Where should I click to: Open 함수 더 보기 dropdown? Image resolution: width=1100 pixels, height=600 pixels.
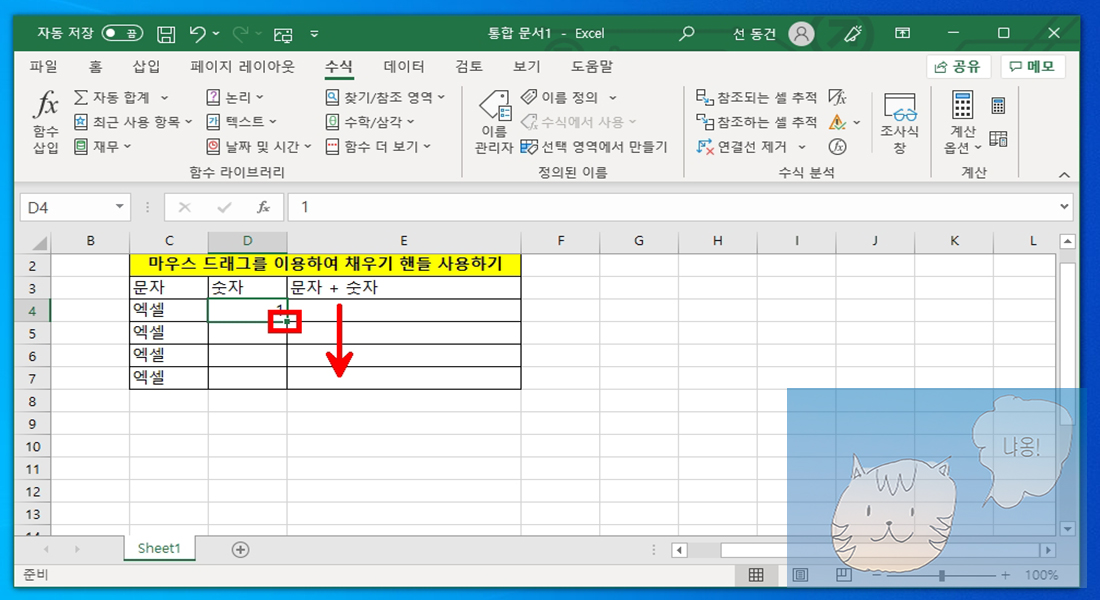(378, 147)
